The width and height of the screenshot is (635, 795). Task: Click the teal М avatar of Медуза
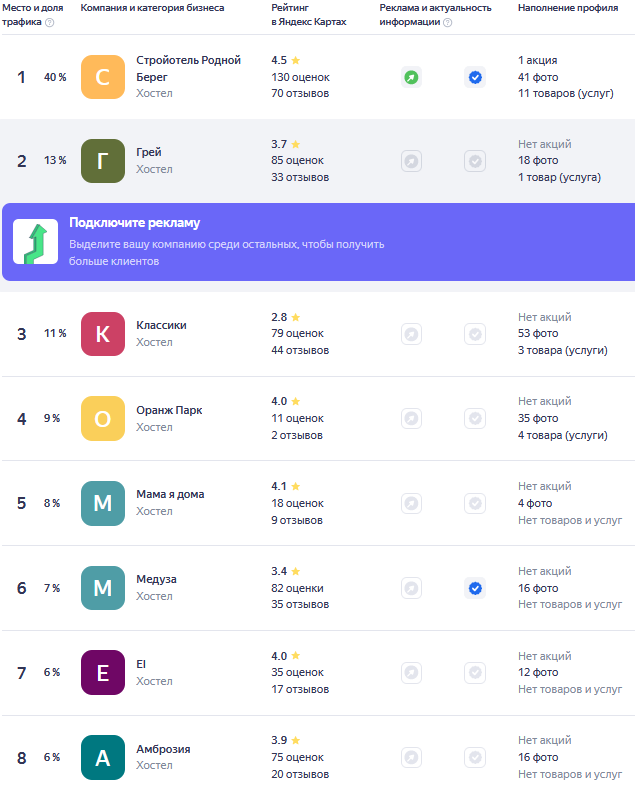point(103,588)
